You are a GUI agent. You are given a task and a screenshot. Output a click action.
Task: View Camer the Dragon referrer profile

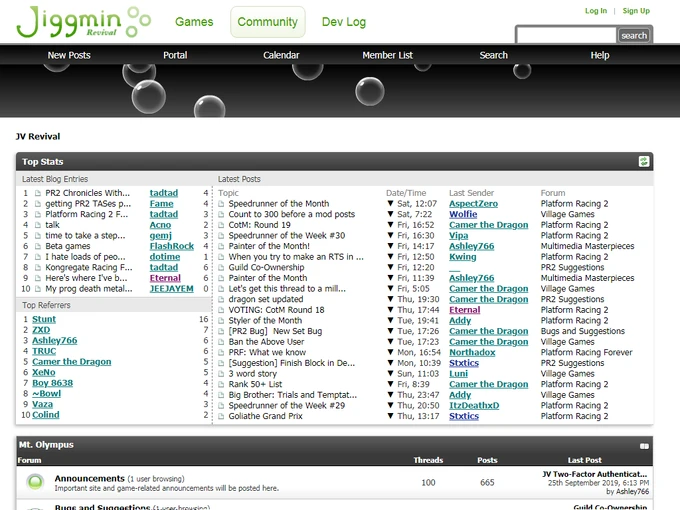tap(72, 362)
